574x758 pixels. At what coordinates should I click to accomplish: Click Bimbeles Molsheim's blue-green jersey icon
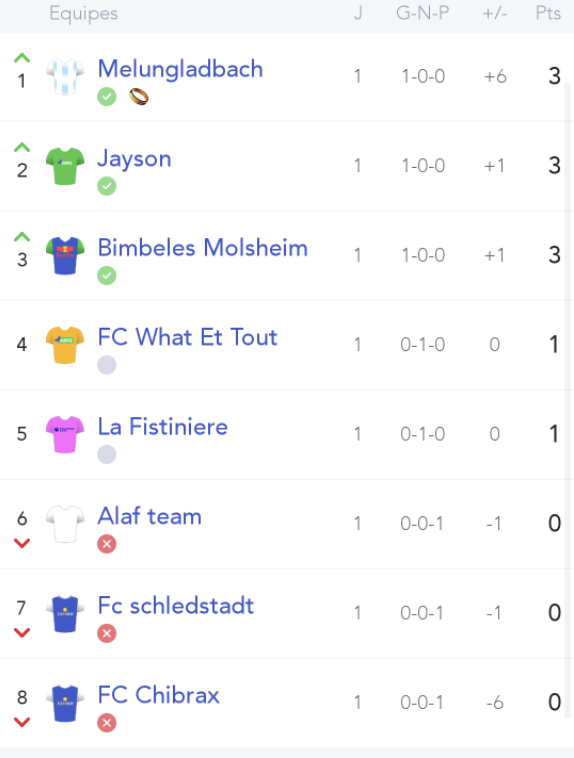[65, 255]
